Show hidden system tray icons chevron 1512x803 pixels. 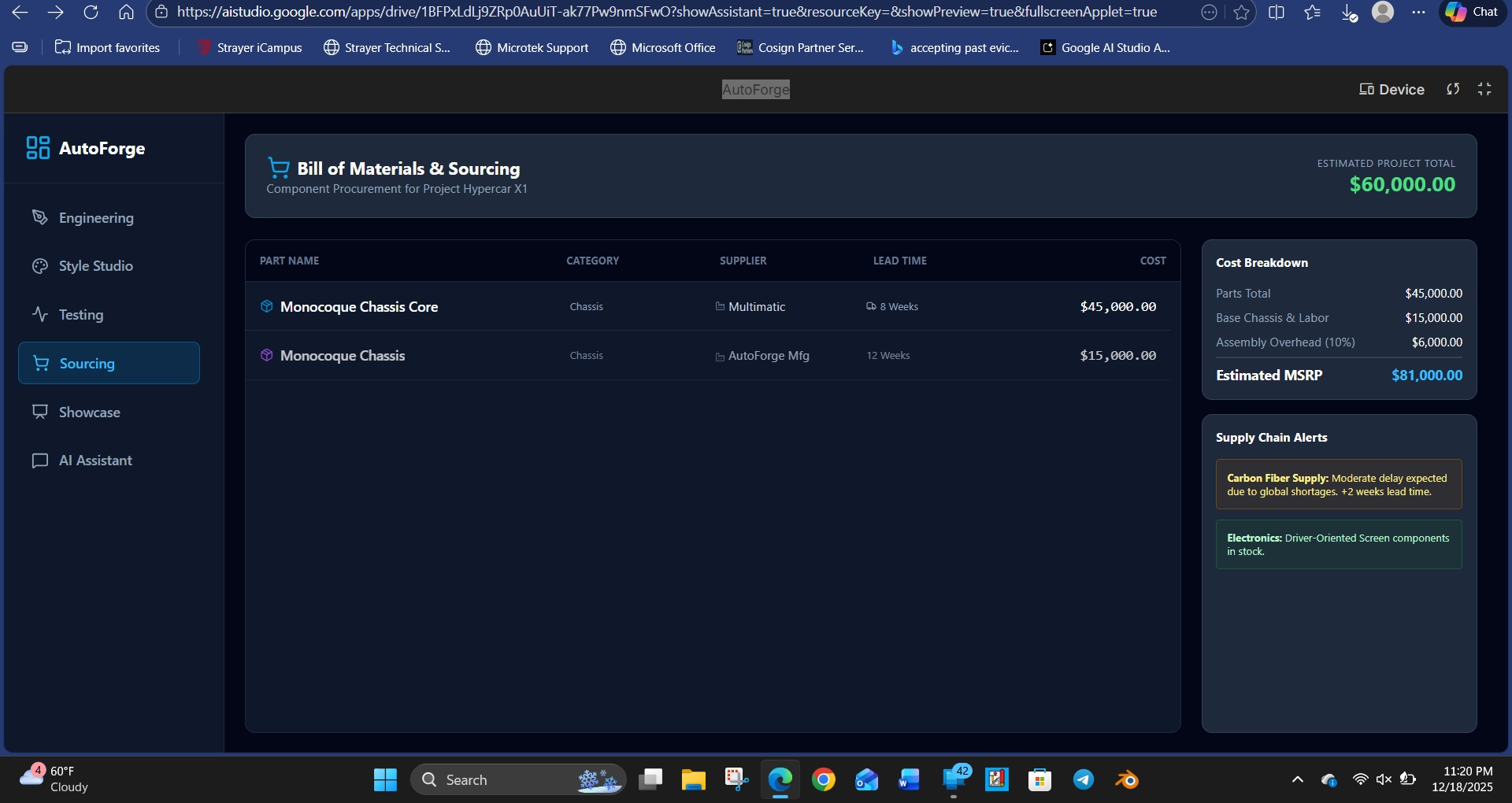(1297, 780)
